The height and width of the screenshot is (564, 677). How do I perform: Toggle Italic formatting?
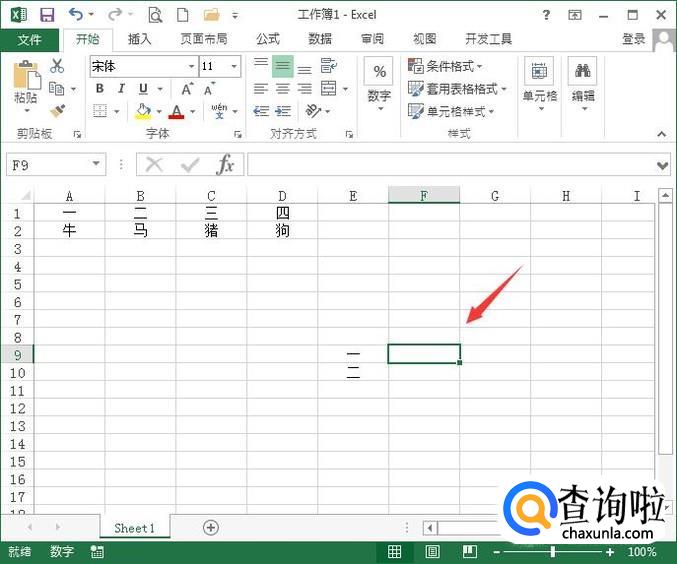[121, 89]
